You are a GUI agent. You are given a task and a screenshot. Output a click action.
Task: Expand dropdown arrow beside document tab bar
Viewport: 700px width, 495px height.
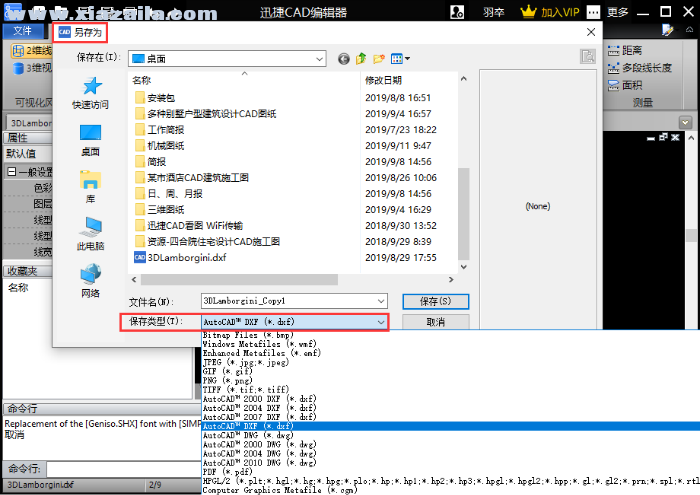[685, 122]
